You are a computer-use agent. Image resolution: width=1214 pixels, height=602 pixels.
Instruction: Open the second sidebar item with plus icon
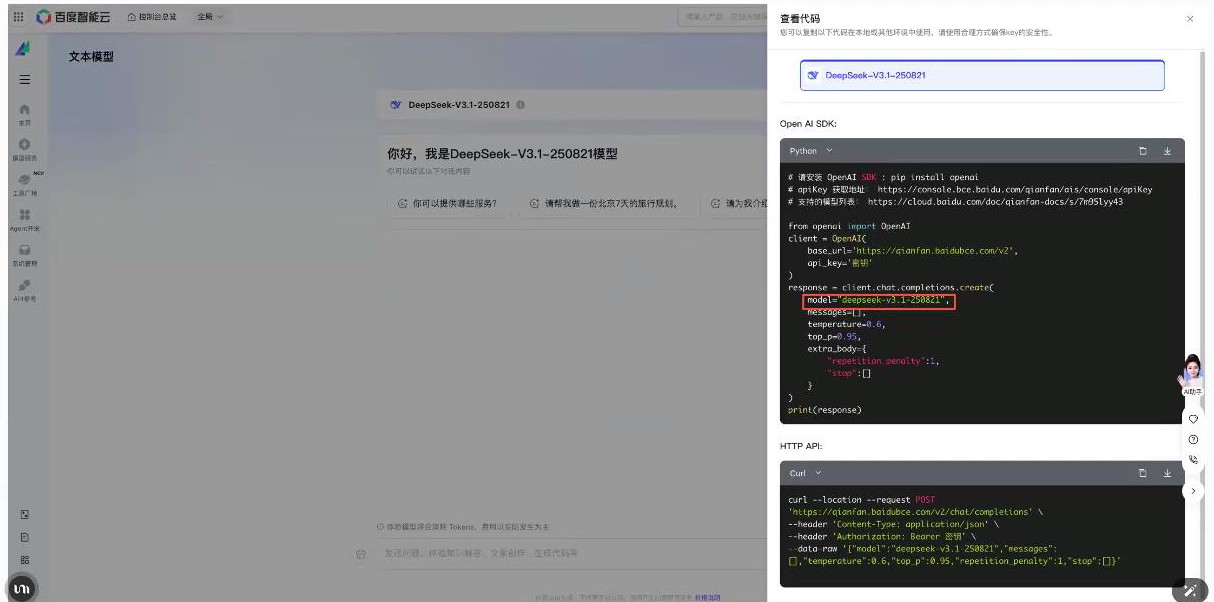click(x=25, y=150)
